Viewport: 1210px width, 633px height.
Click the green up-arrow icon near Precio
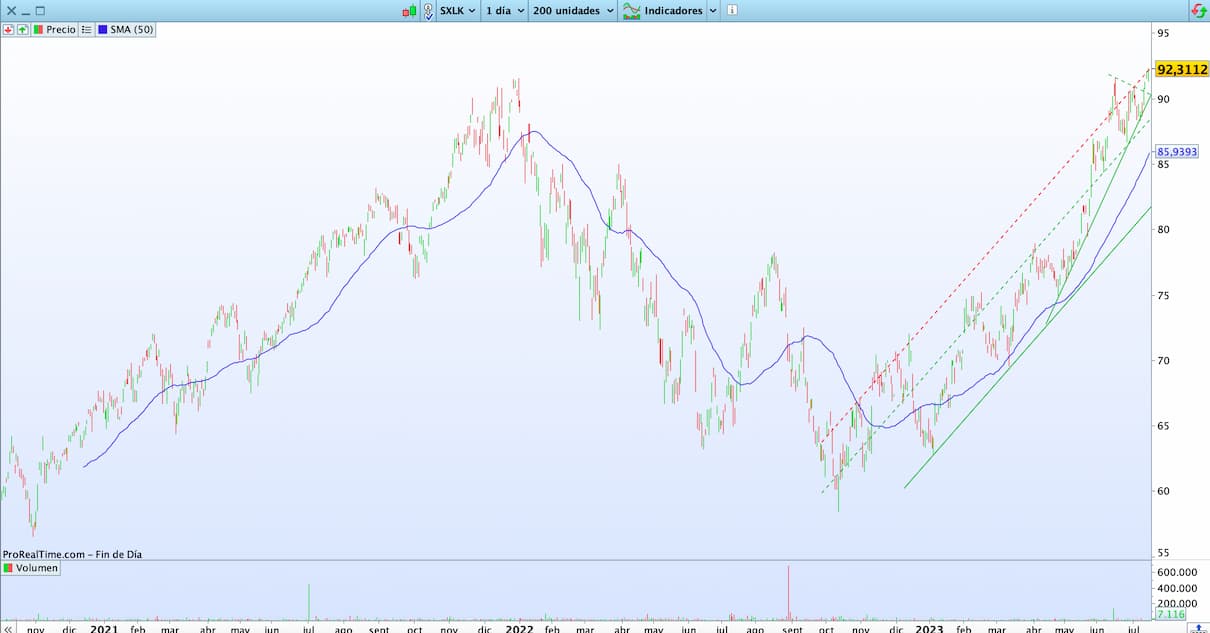(x=22, y=30)
